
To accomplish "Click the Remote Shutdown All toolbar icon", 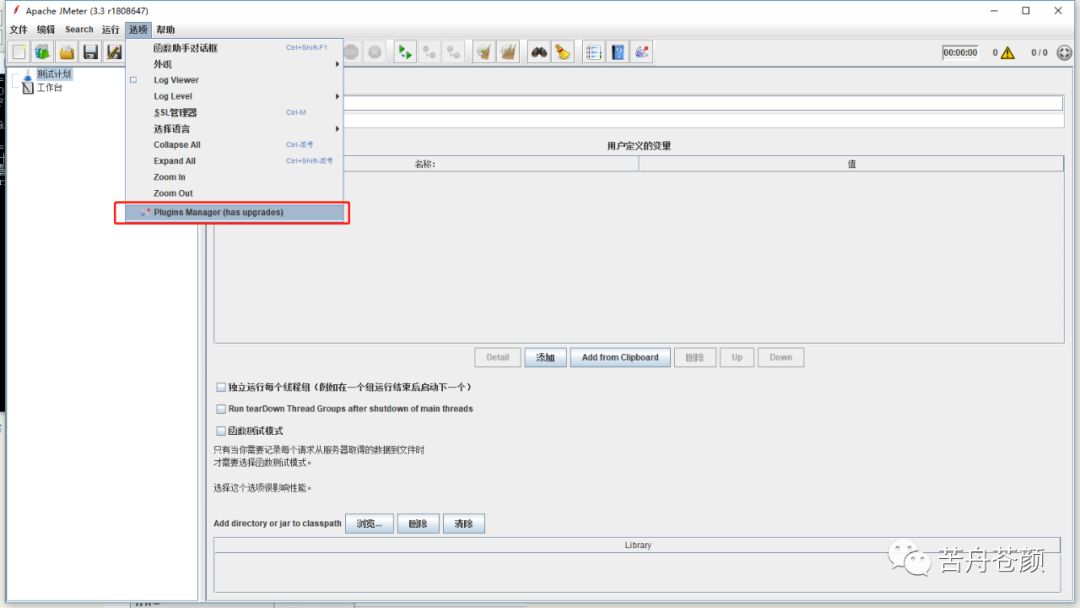I will (453, 52).
